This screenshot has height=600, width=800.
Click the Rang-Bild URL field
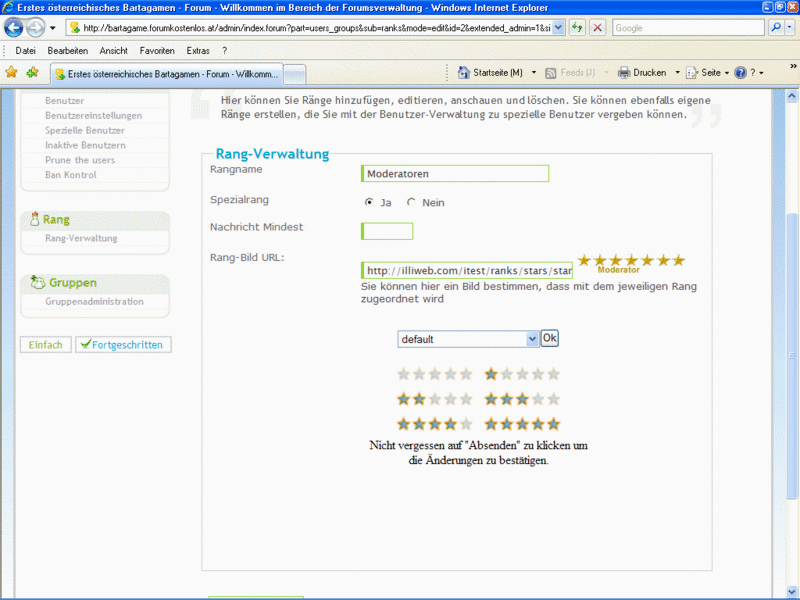467,270
